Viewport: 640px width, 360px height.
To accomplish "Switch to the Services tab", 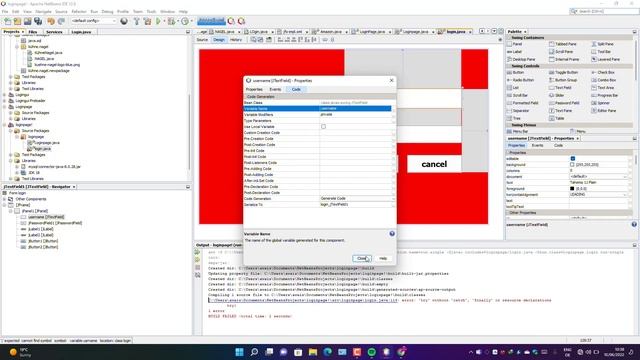I will [x=54, y=32].
